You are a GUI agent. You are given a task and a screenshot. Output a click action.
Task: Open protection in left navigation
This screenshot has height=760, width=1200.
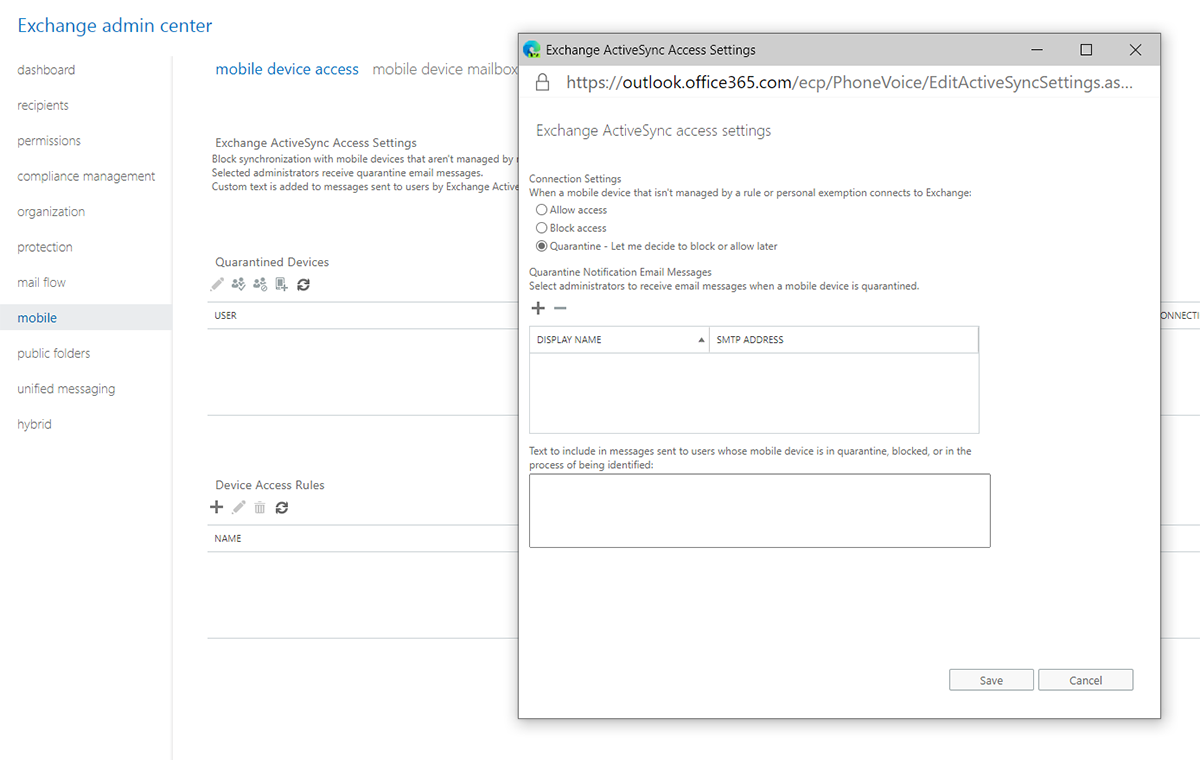(x=45, y=247)
